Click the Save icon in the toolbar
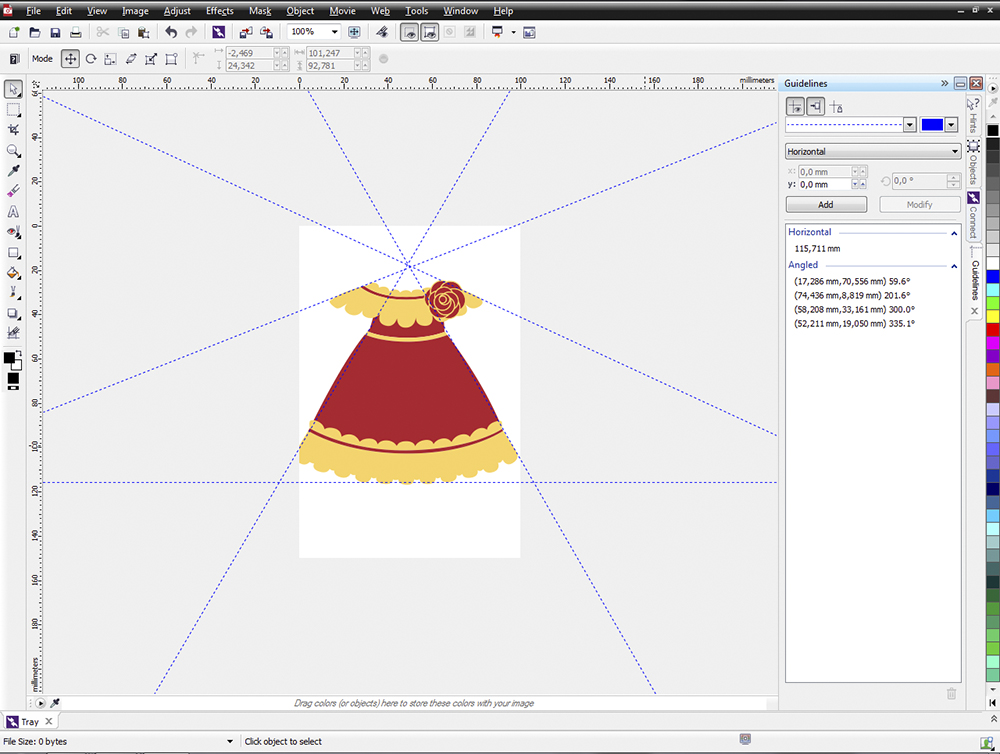 pyautogui.click(x=54, y=33)
